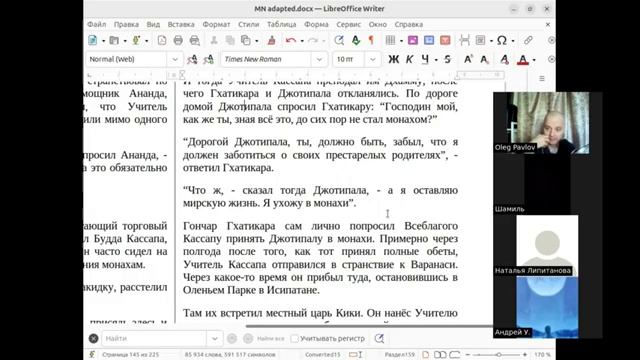Apply the red font color swatch
640x360 pixels.
[x=523, y=60]
